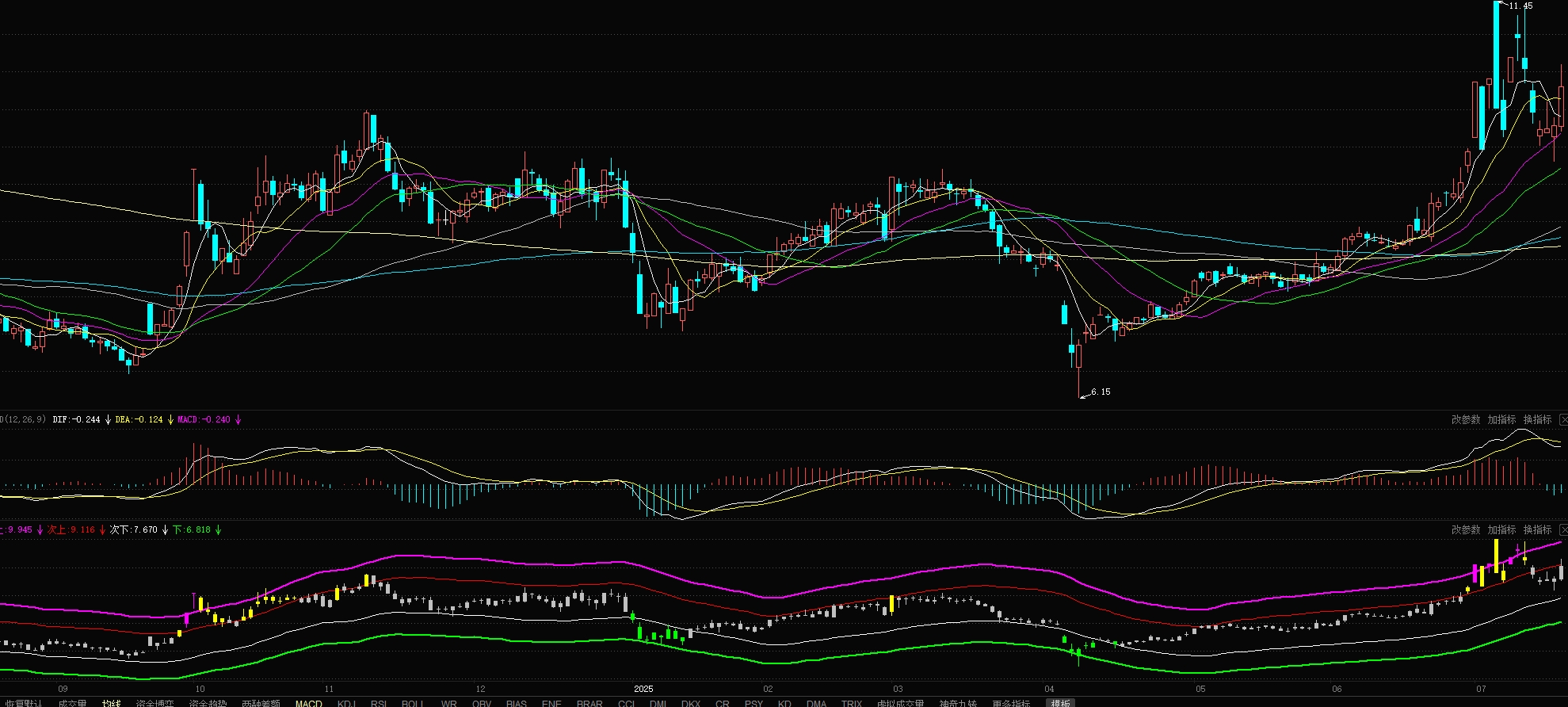
Task: Open the BRAR indicator tab
Action: click(x=589, y=703)
